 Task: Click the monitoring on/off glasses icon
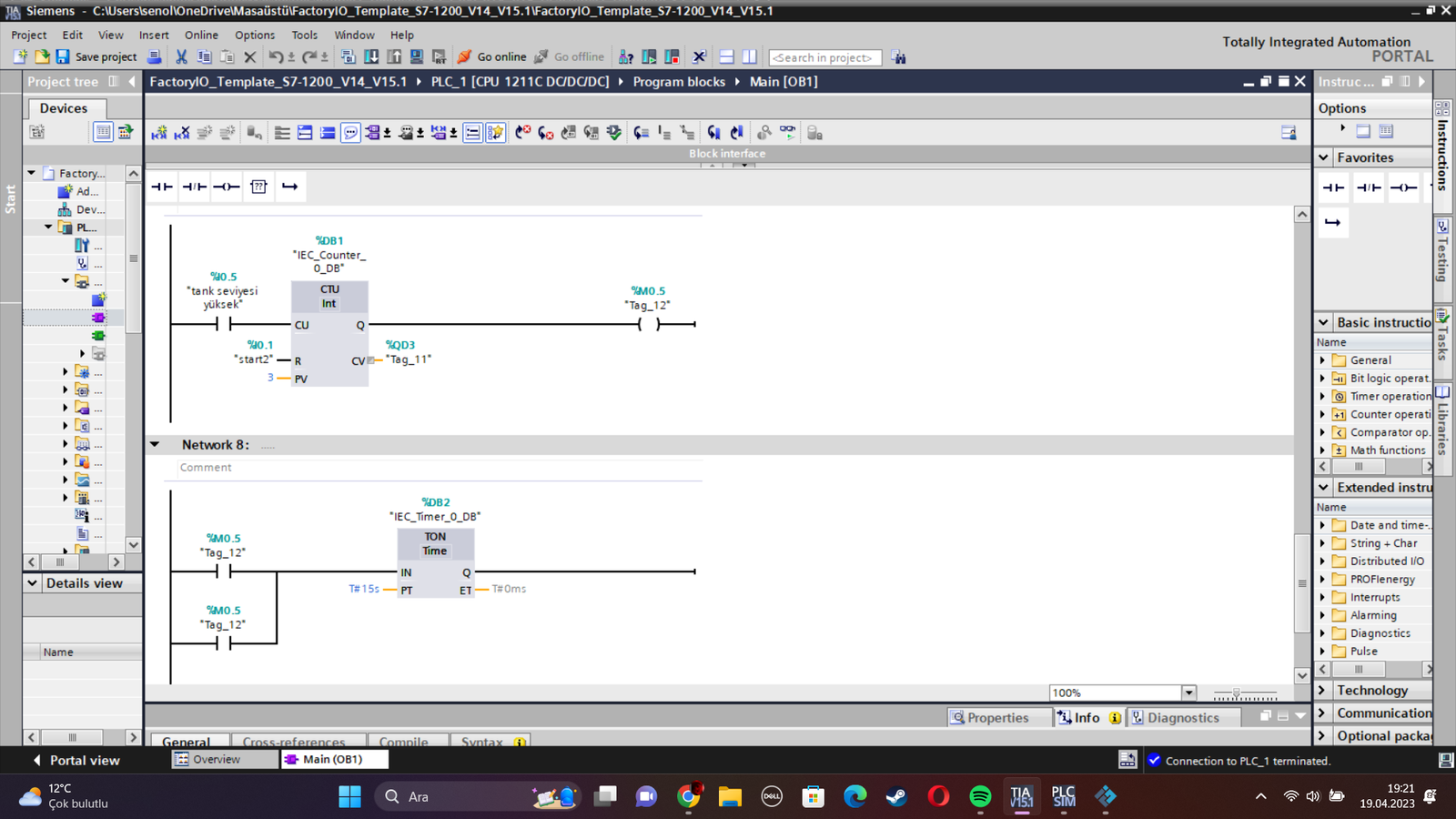[787, 133]
